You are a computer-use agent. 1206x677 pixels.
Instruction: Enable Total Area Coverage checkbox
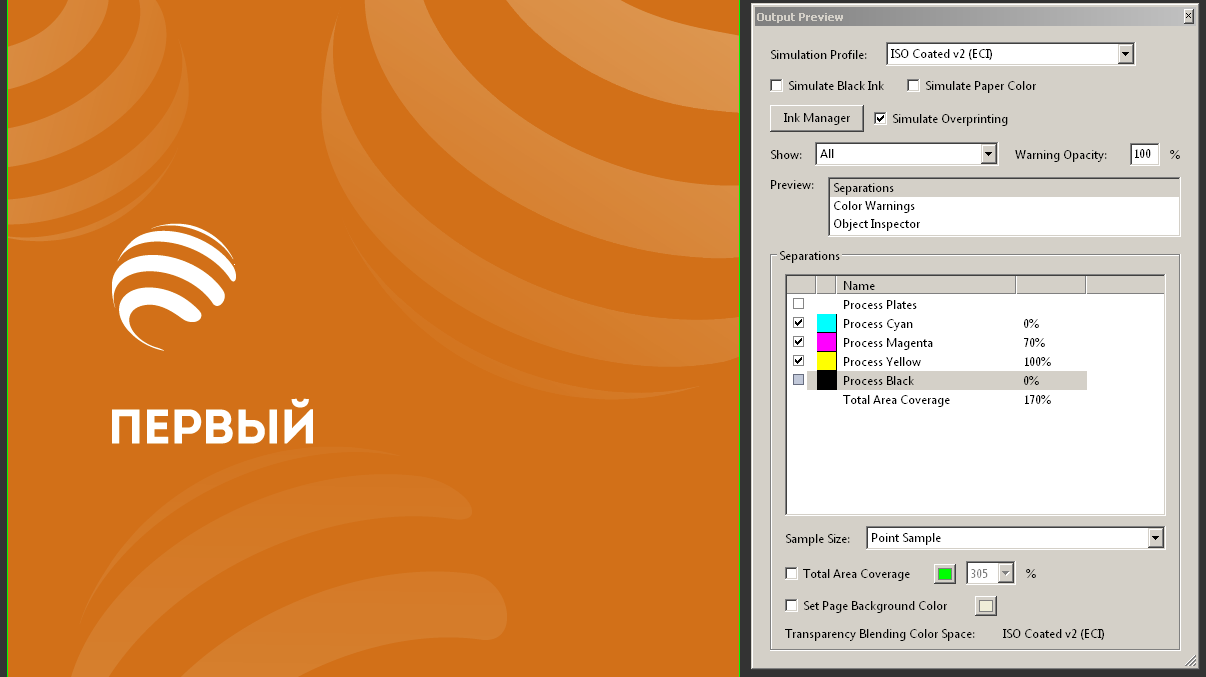(x=791, y=574)
